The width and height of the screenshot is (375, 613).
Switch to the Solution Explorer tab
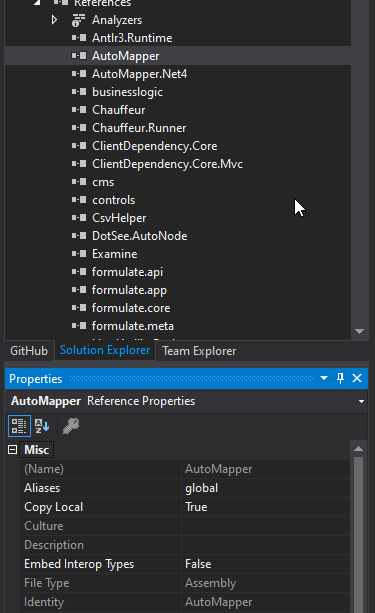coord(105,350)
